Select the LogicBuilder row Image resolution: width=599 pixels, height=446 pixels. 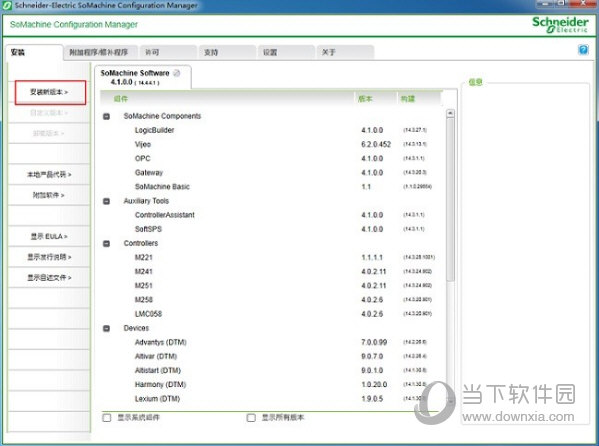pyautogui.click(x=271, y=130)
